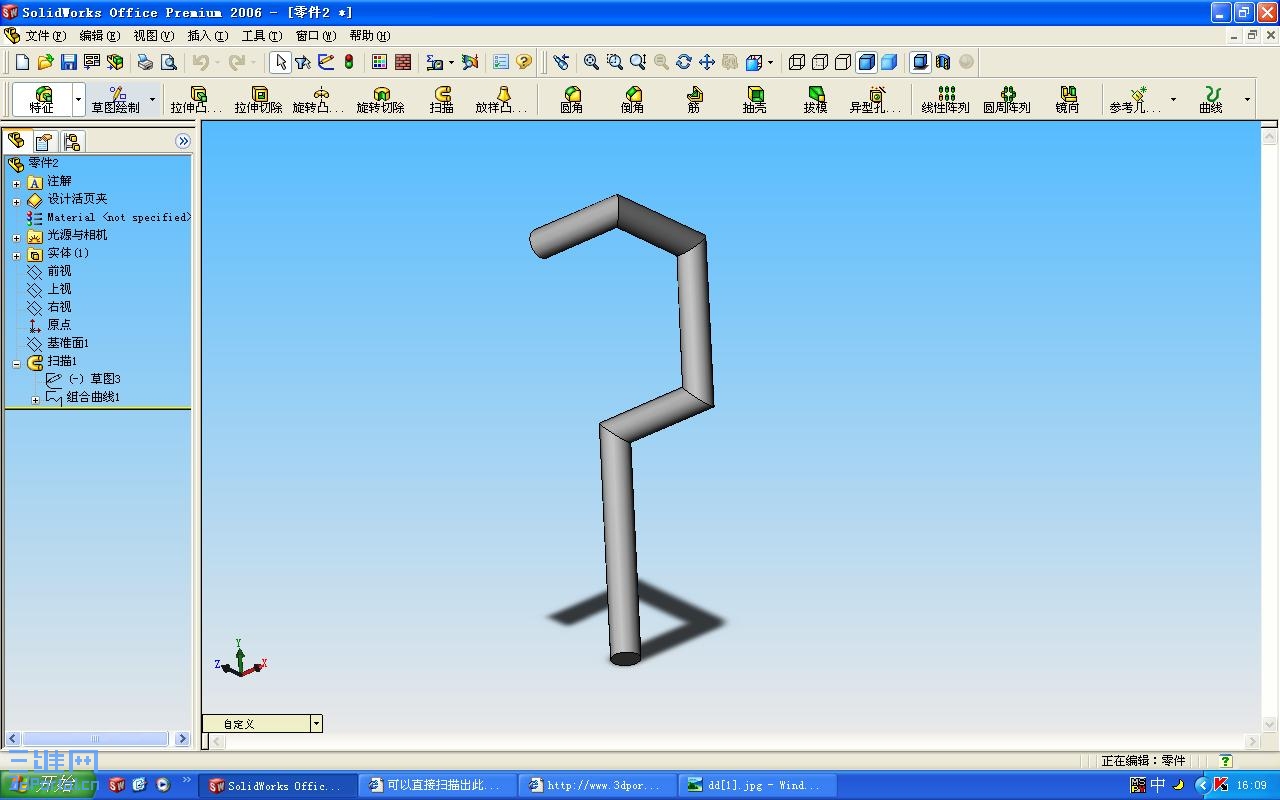The height and width of the screenshot is (800, 1280).
Task: Expand the 组合曲线1 node
Action: click(35, 399)
